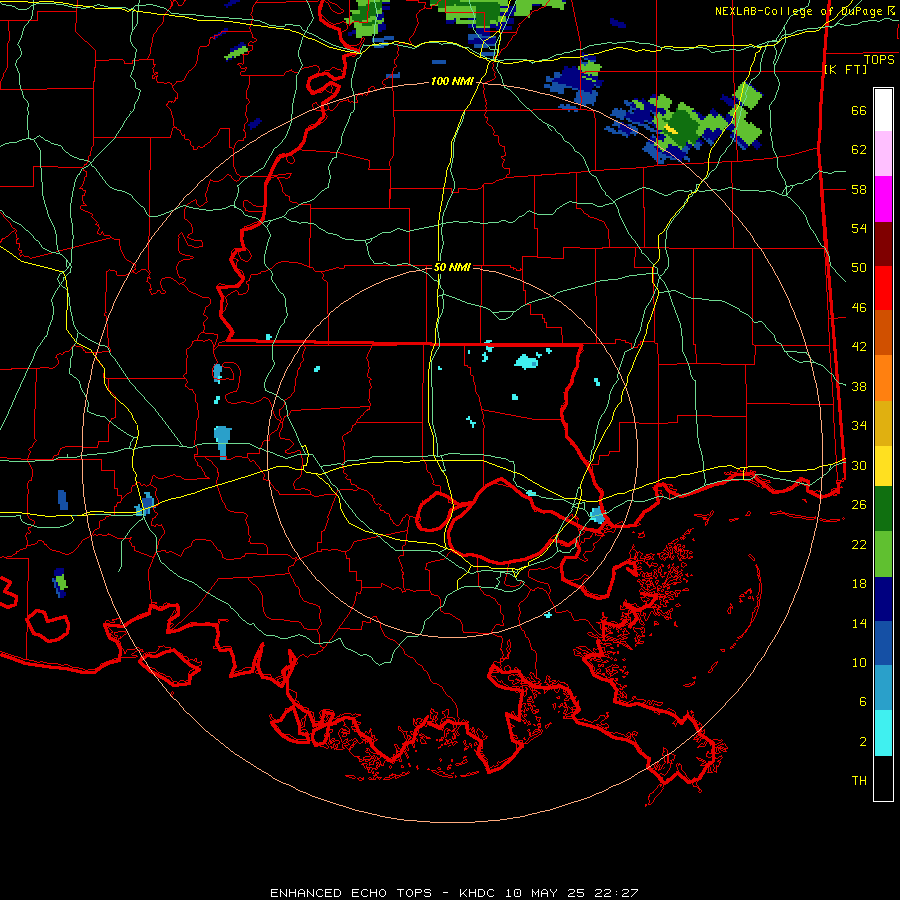Select the "14" legend value
Viewport: 900px width, 900px height.
859,623
